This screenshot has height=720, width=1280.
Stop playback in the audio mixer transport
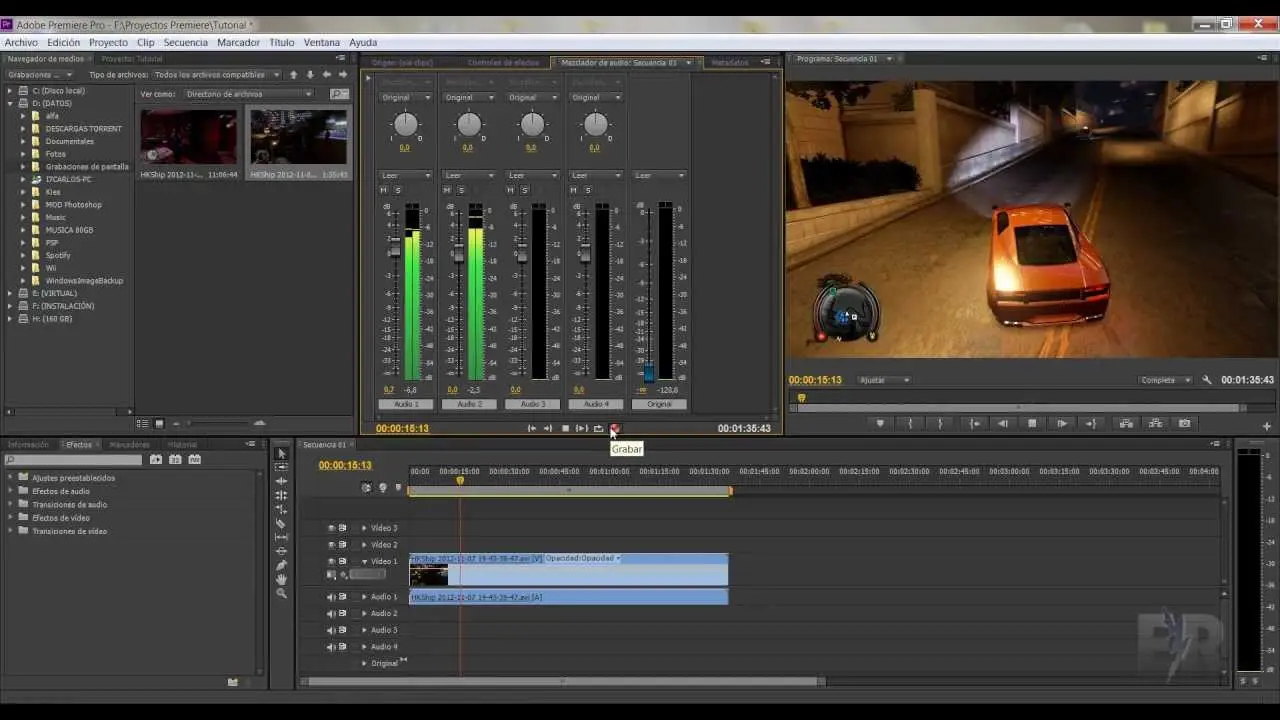point(565,428)
